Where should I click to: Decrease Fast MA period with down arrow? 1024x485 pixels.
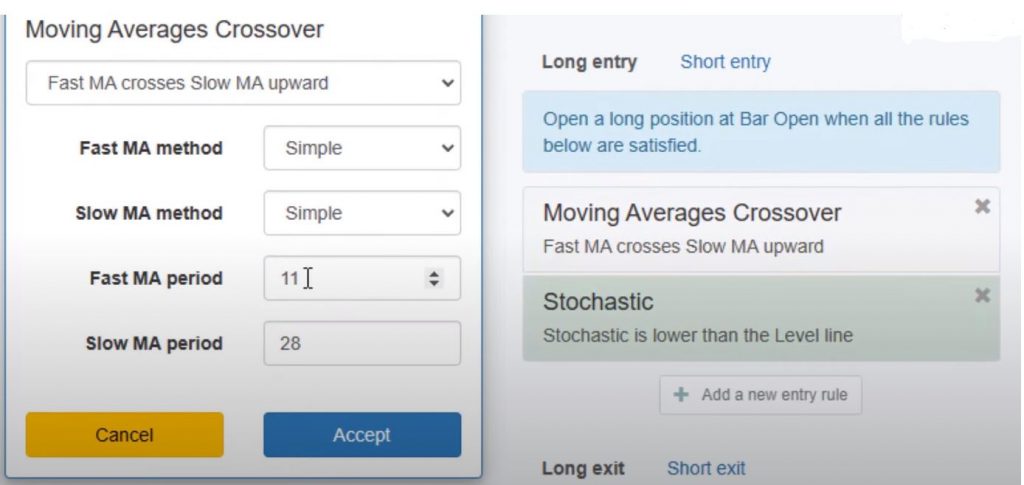pos(434,284)
